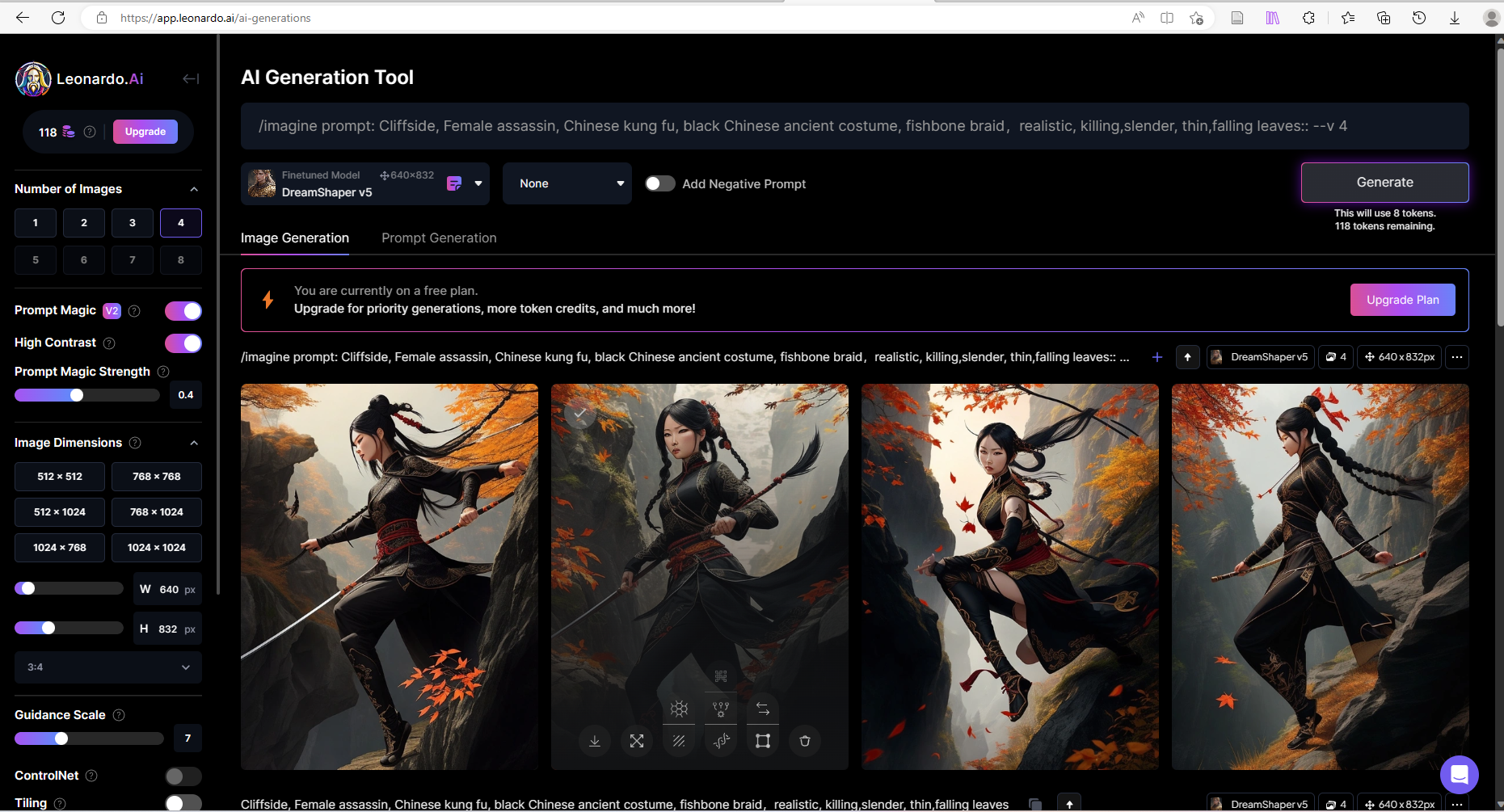Choose the 768 × 1024 dimension preset
This screenshot has width=1504, height=812.
point(157,512)
